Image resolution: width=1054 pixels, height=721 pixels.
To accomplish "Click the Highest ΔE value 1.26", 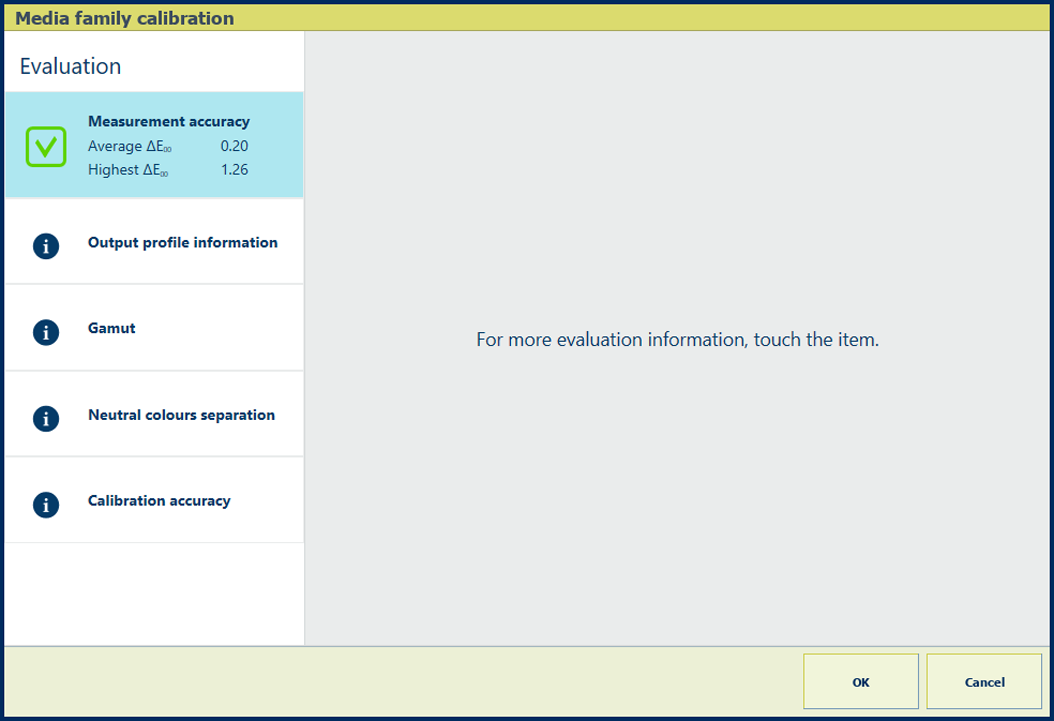I will pyautogui.click(x=234, y=170).
